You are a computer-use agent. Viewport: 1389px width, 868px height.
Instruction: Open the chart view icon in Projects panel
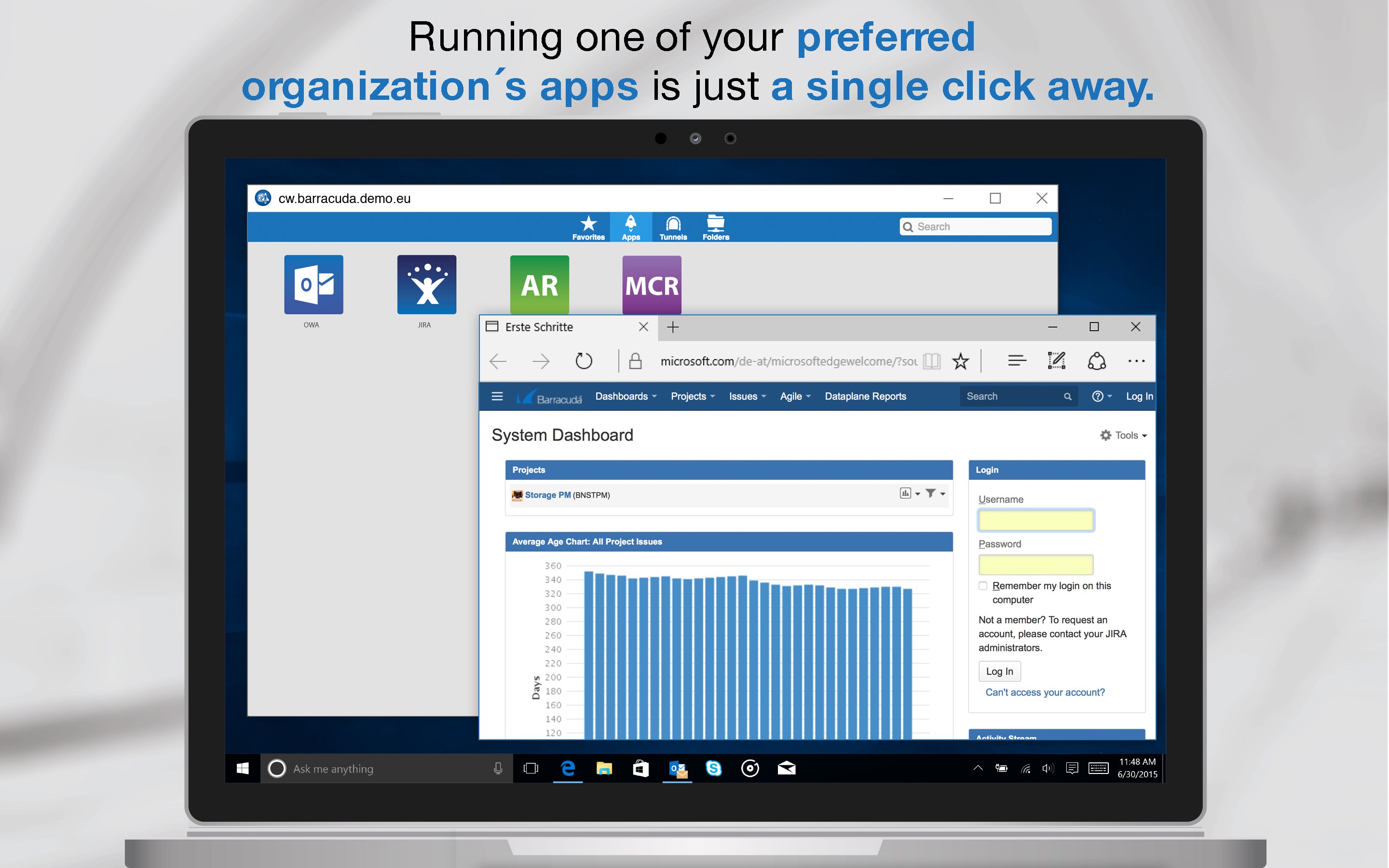(x=905, y=493)
